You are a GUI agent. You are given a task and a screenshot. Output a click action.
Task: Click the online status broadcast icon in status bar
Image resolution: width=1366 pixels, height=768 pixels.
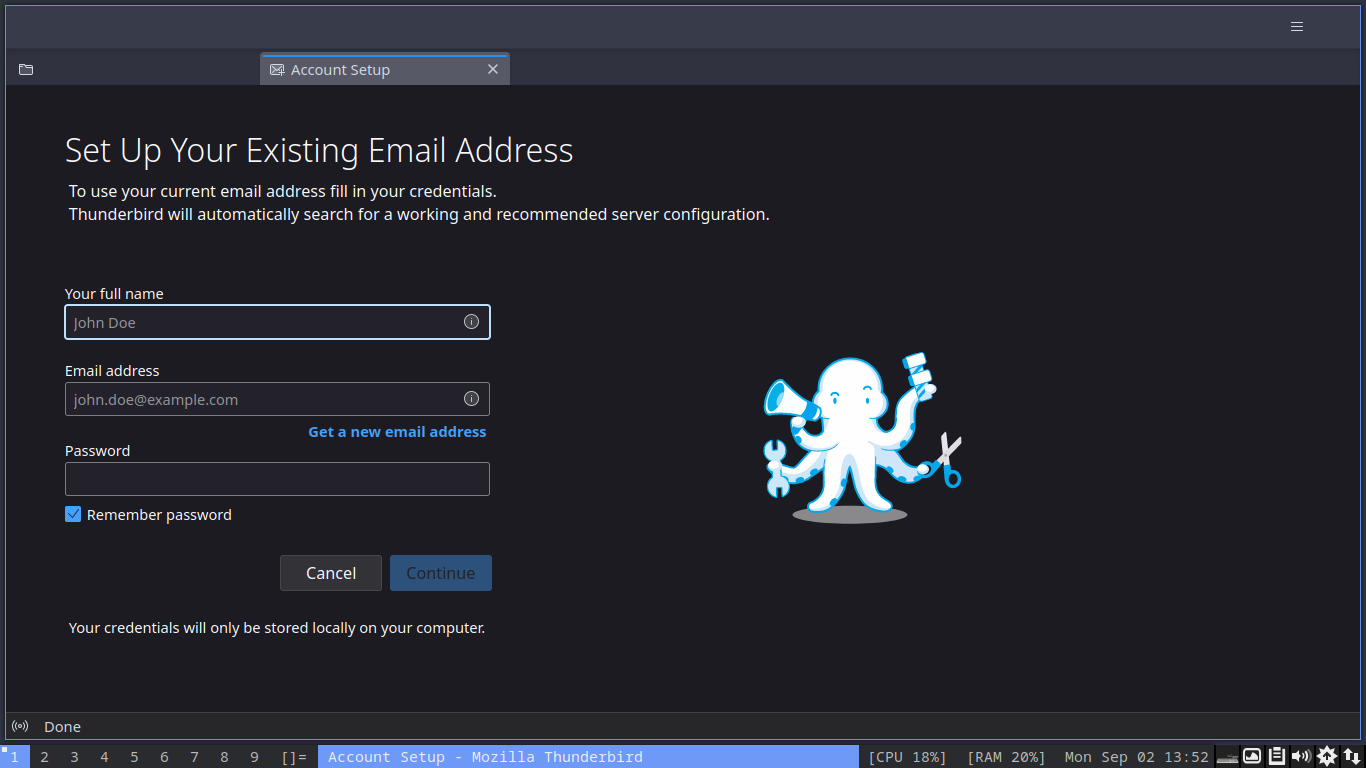point(19,726)
